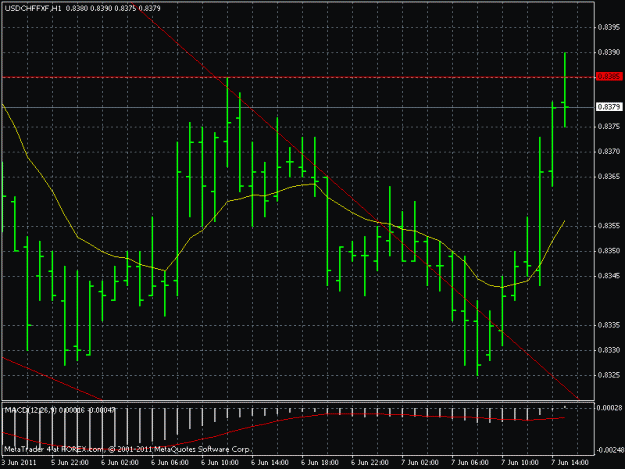The image size is (625, 469).
Task: Click the 7 Jun 10:00 time axis label
Action: 520,463
